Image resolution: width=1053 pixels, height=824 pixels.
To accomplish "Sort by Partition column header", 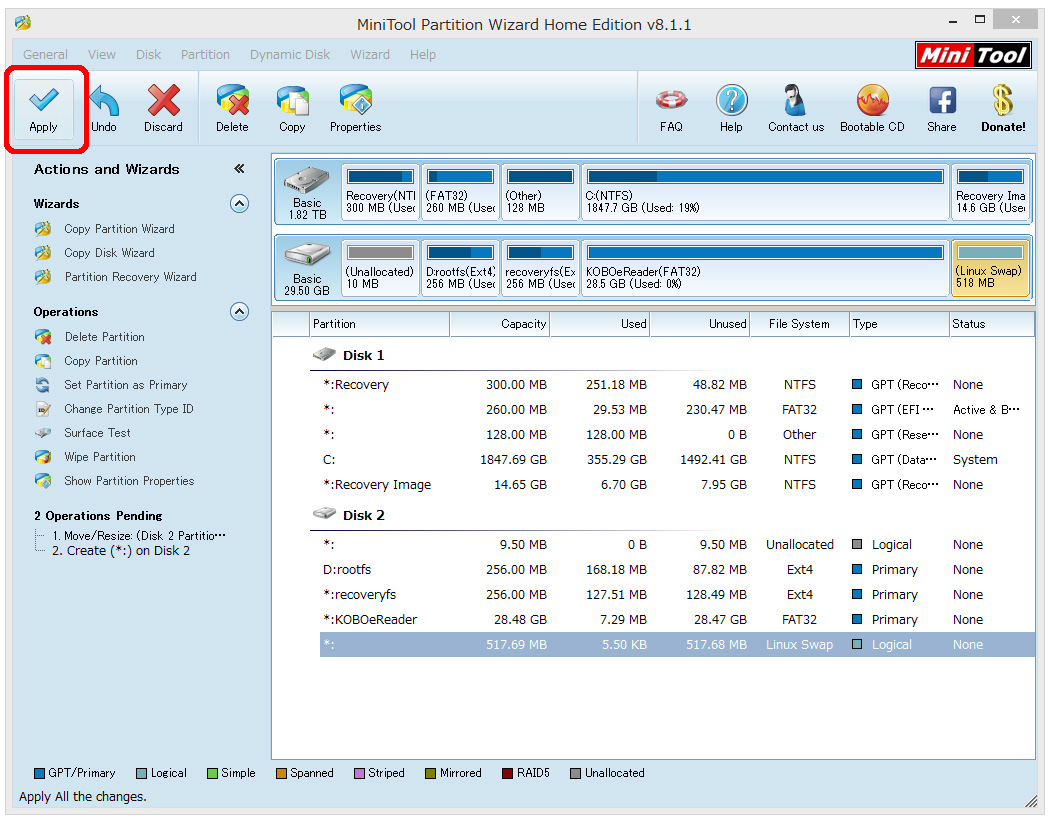I will pyautogui.click(x=379, y=324).
